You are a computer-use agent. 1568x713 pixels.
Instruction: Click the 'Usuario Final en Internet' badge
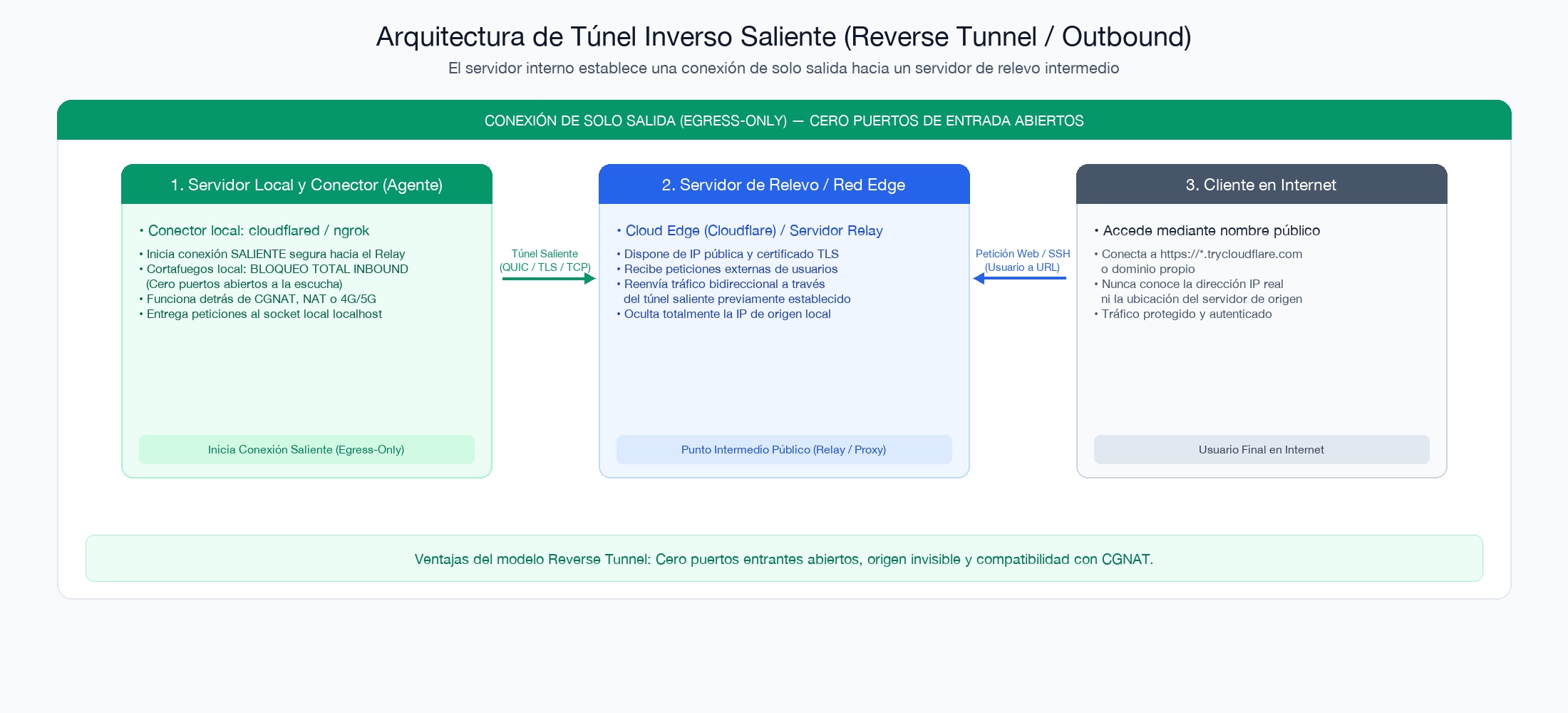click(1262, 449)
